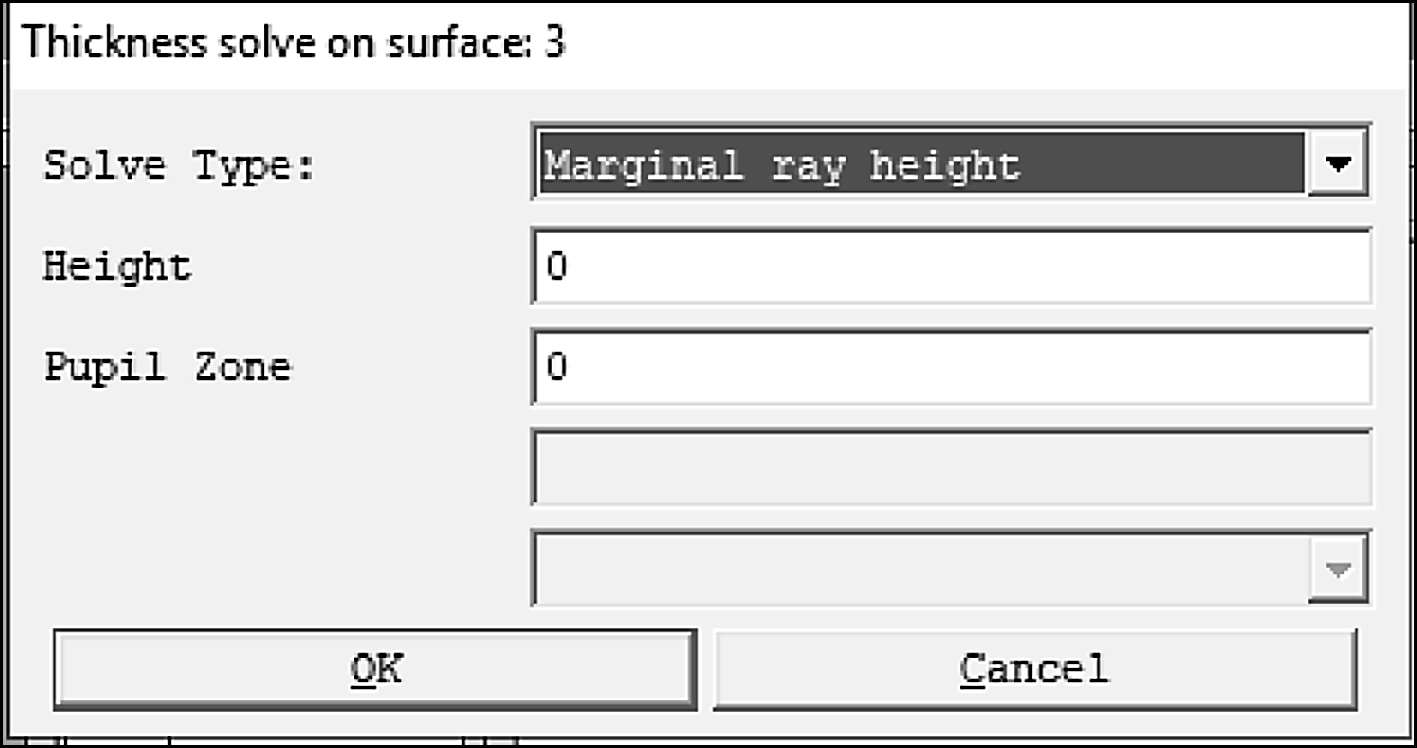
Task: Click the selected "Marginal ray height" value
Action: 780,164
